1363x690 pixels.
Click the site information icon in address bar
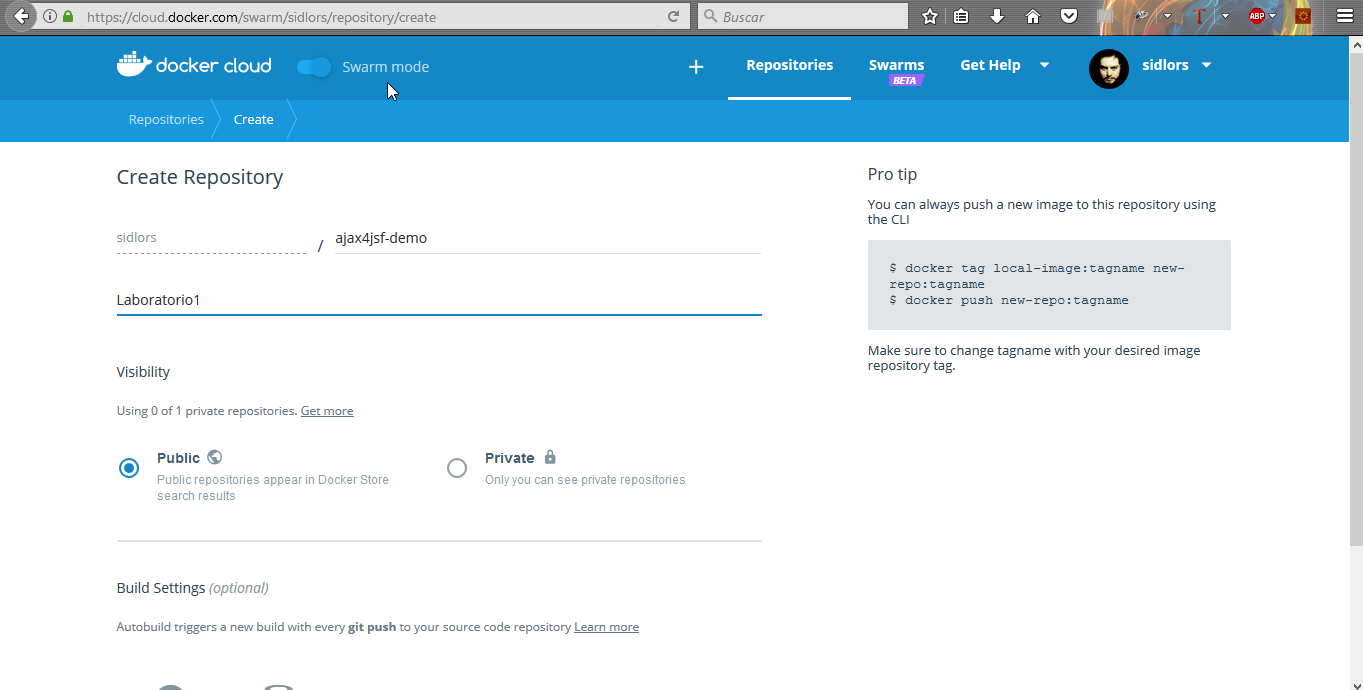[50, 17]
